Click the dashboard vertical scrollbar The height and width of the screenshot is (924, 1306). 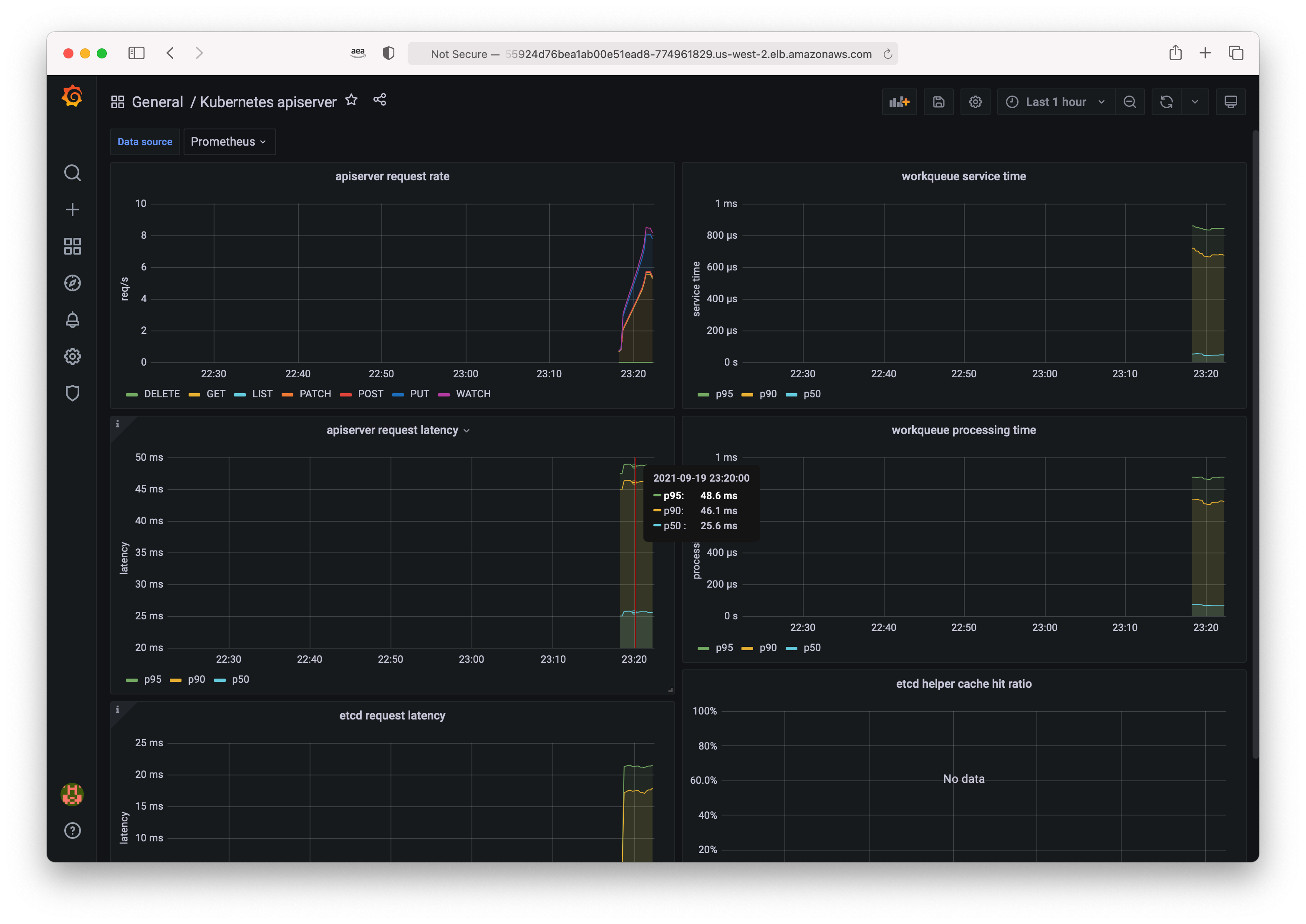click(1256, 444)
